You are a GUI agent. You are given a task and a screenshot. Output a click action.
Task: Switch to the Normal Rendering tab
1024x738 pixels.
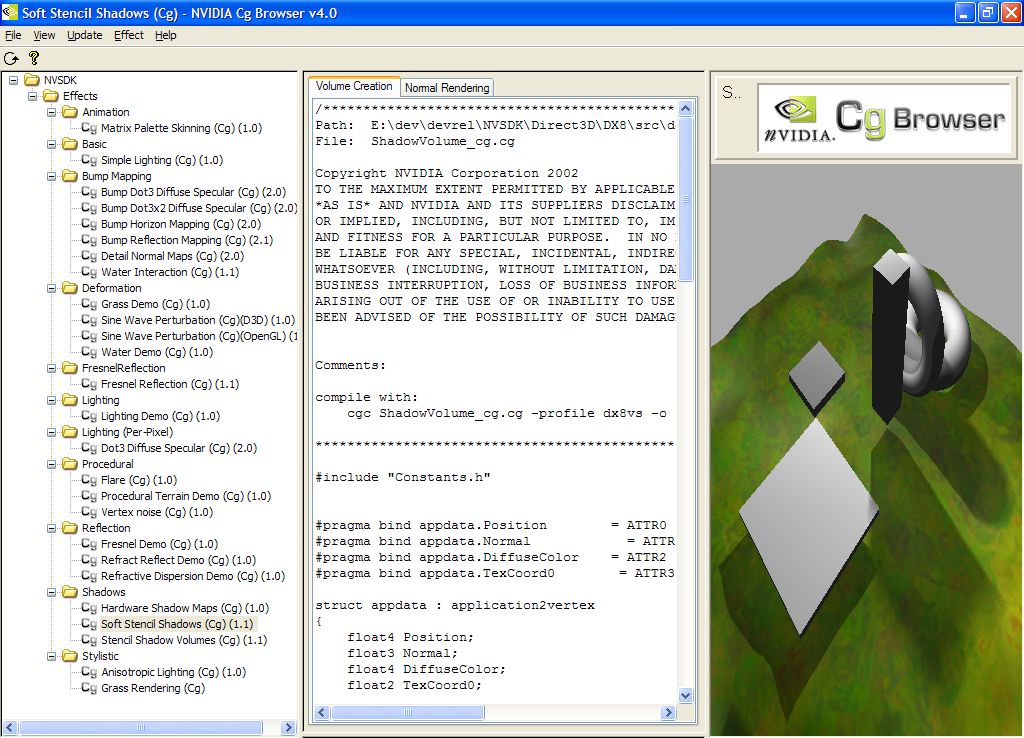(x=447, y=88)
